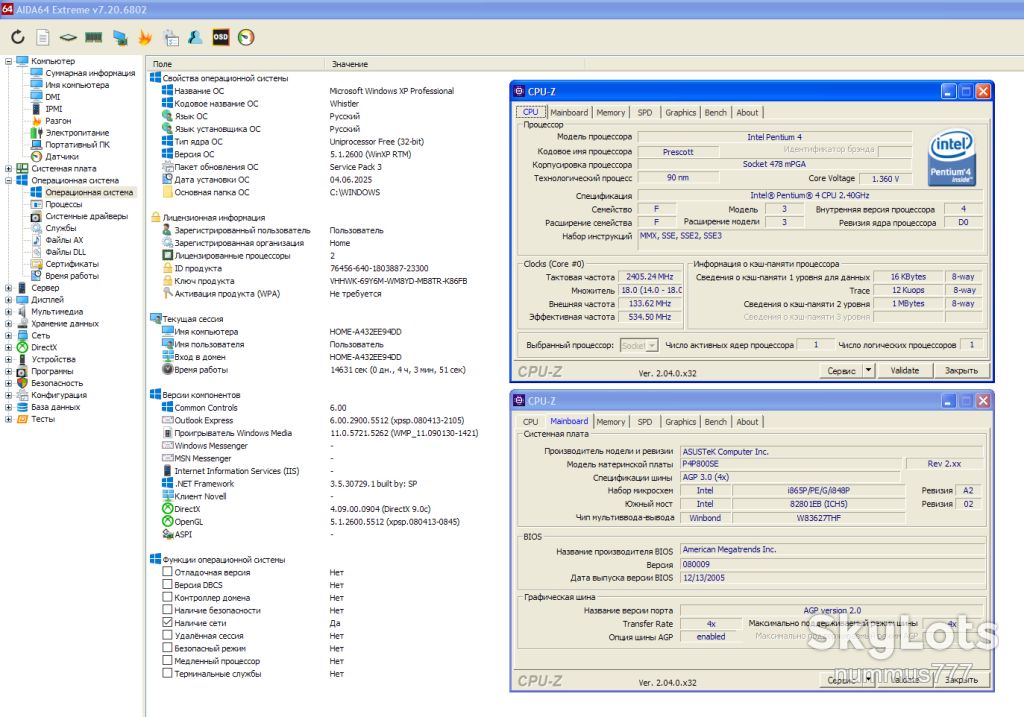This screenshot has height=717, width=1024.
Task: Toggle the Терминальные службы checkbox
Action: (167, 673)
